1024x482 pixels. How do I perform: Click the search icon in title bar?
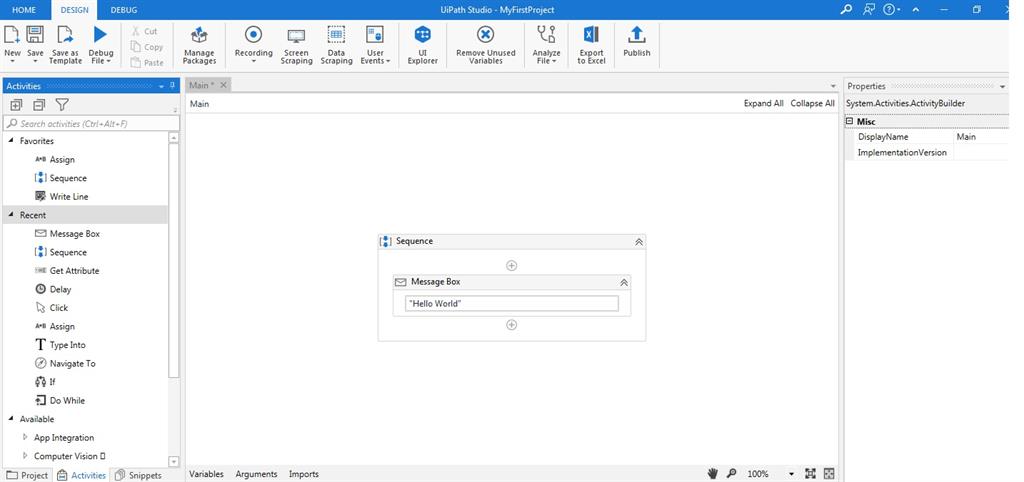point(846,9)
